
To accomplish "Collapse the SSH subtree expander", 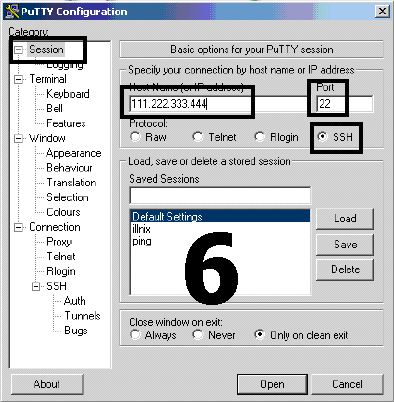I will 36,286.
